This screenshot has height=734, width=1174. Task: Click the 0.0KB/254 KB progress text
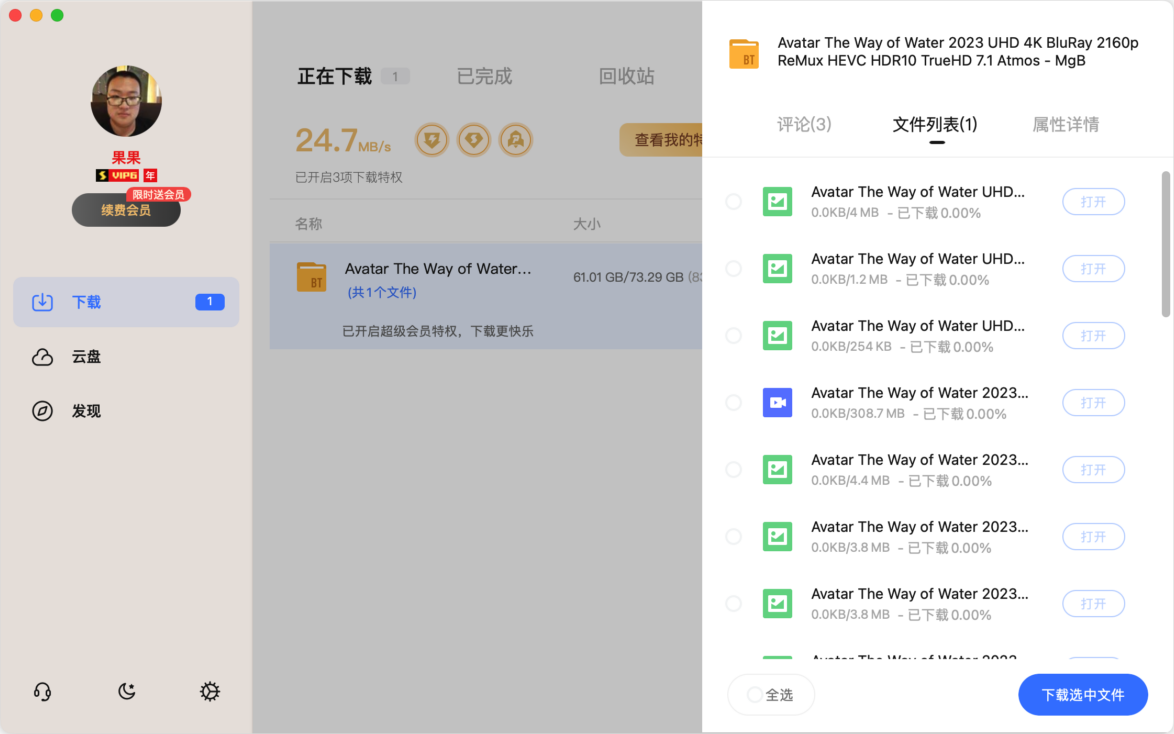pos(851,347)
